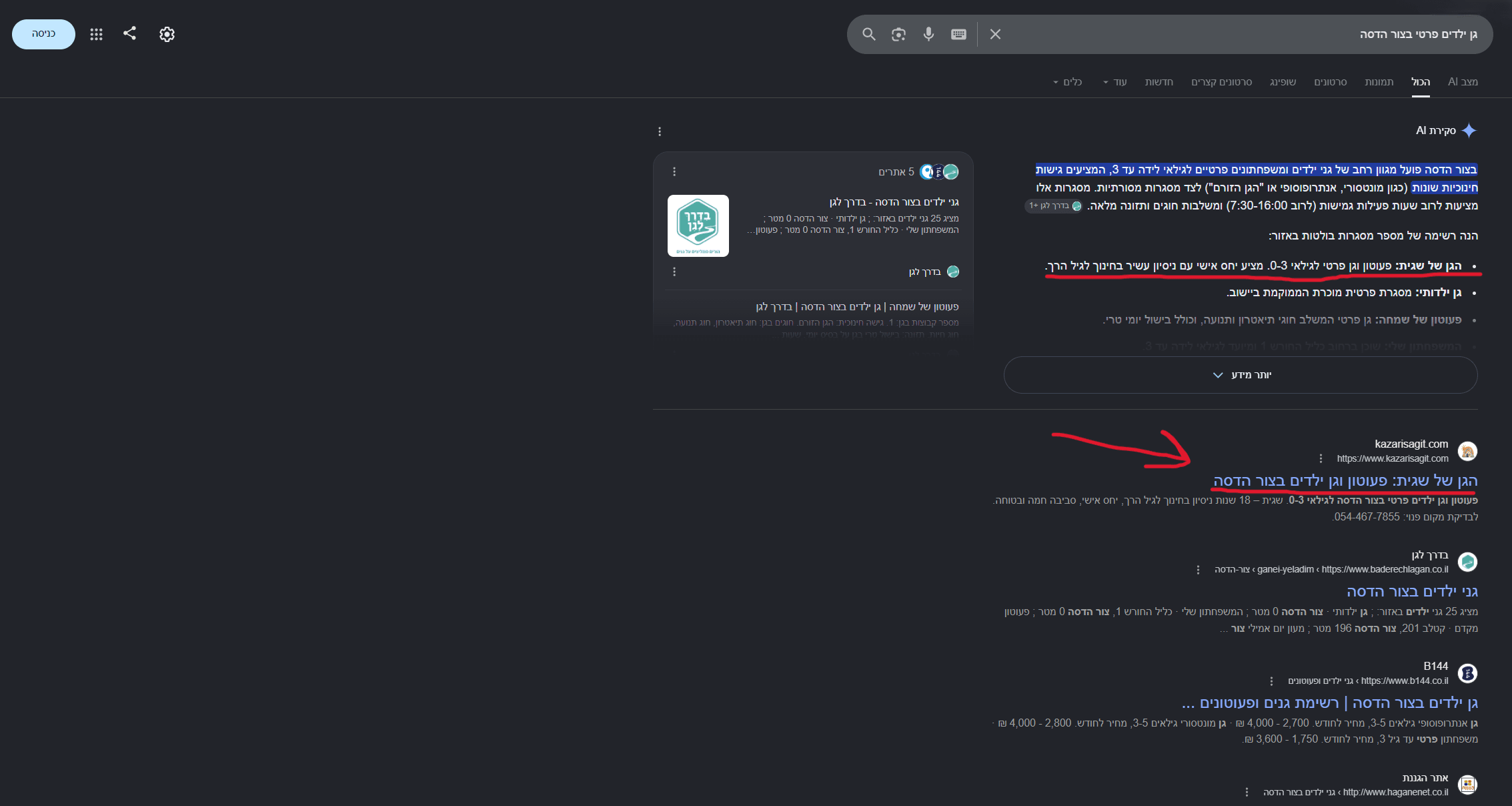Click 'גן ילדותי:' bullet in AI overview

pyautogui.click(x=1439, y=292)
